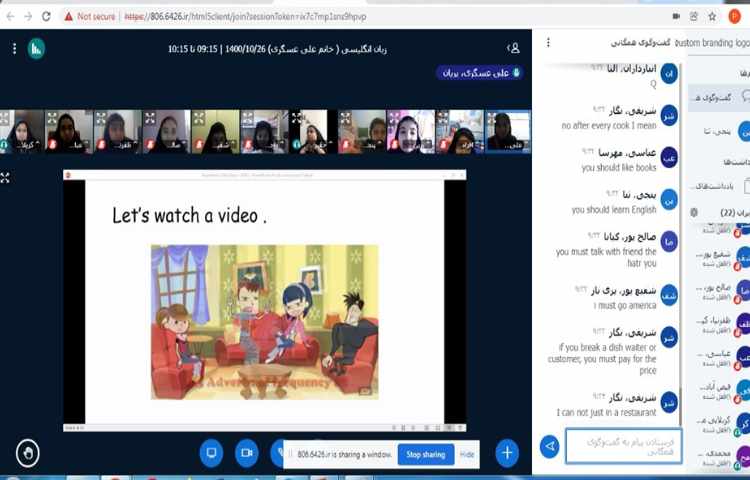Screen dimensions: 750x480
Task: Open the browser profile avatar
Action: click(x=734, y=16)
